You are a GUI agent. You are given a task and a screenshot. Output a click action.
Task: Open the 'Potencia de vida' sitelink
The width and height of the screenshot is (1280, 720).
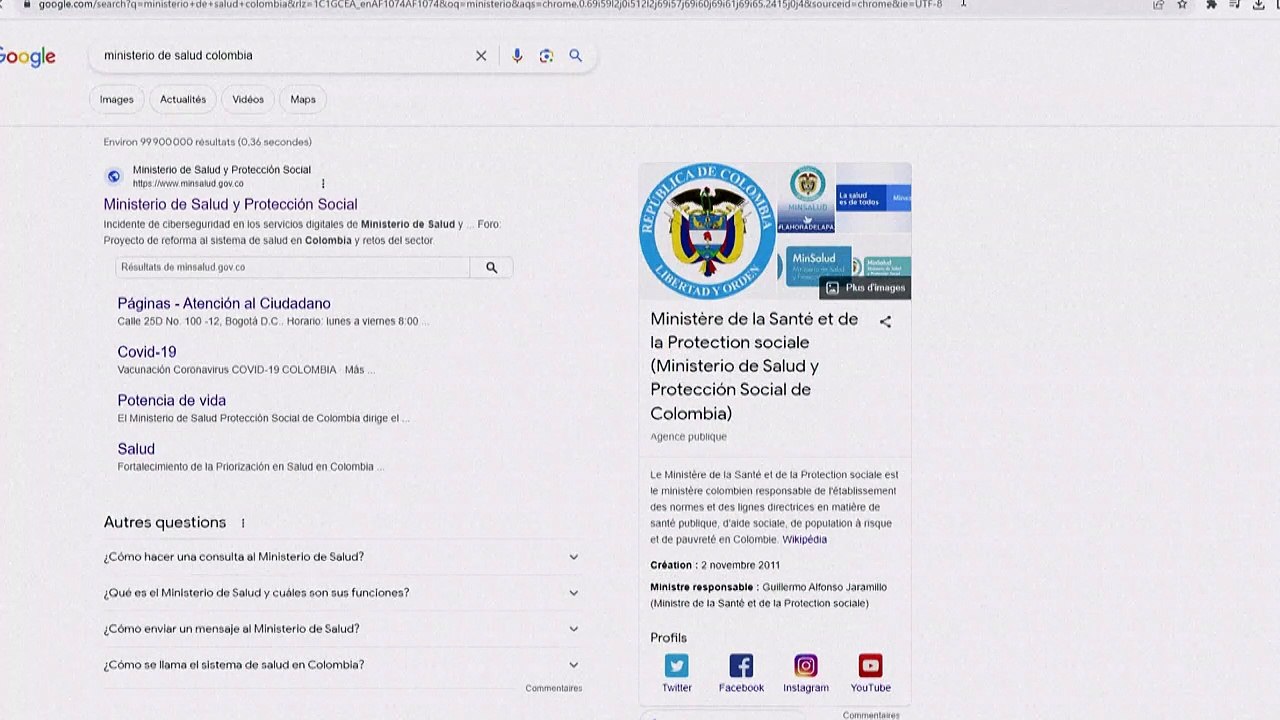tap(172, 400)
